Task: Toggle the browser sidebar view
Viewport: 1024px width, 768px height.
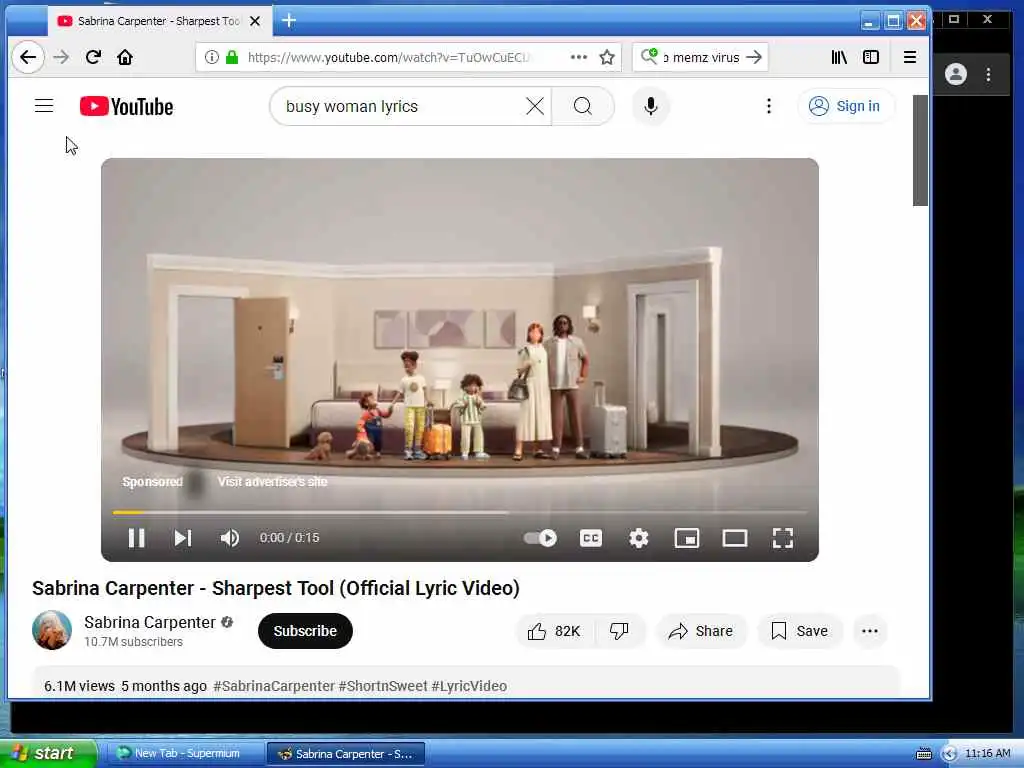Action: 871,57
